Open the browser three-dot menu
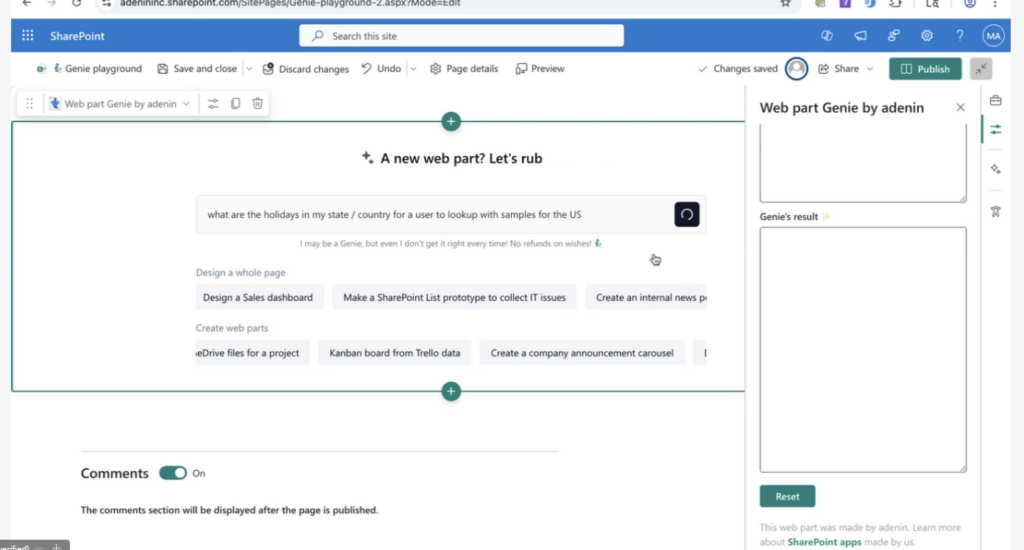 click(995, 3)
